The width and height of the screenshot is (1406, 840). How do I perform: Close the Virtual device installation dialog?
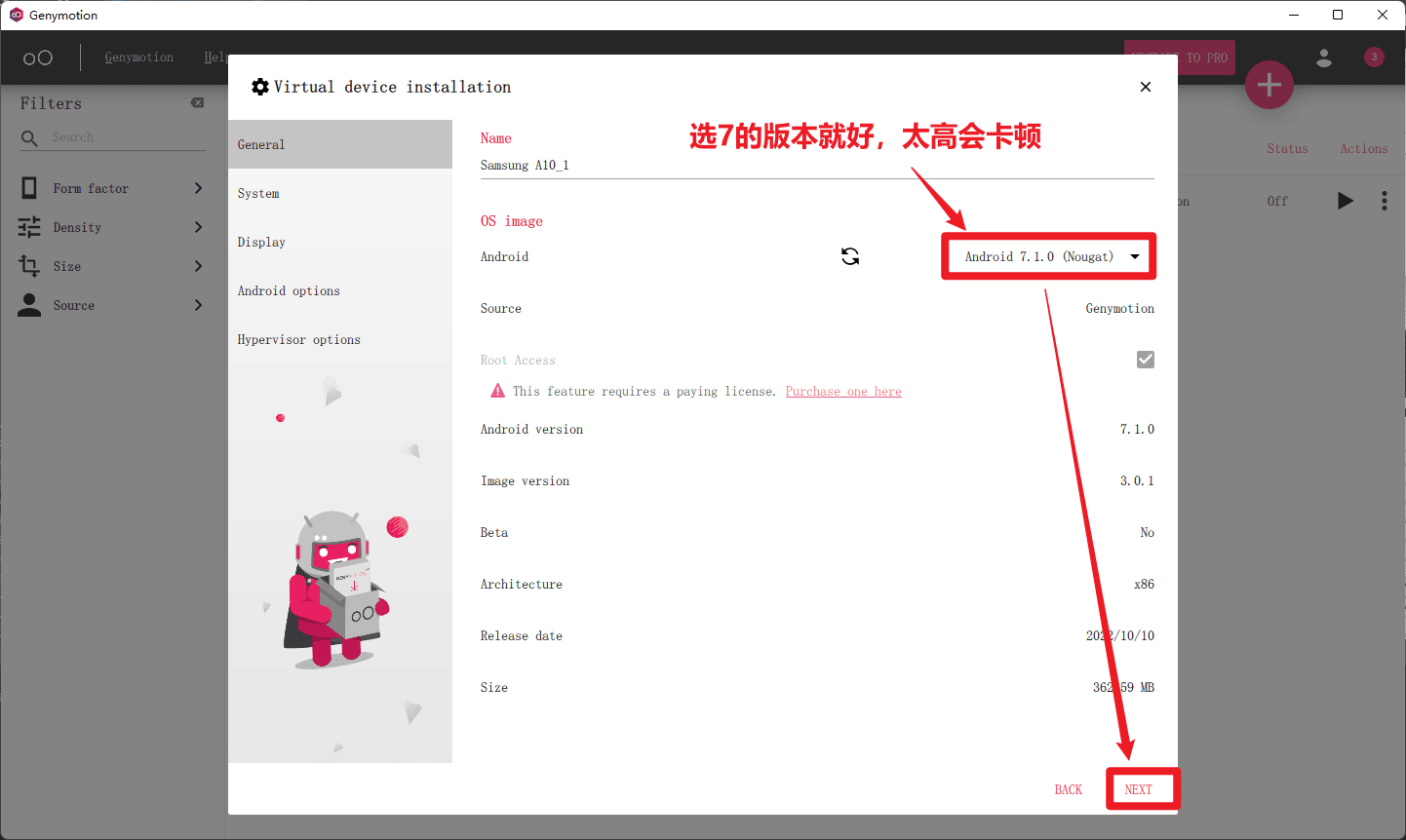pos(1146,87)
